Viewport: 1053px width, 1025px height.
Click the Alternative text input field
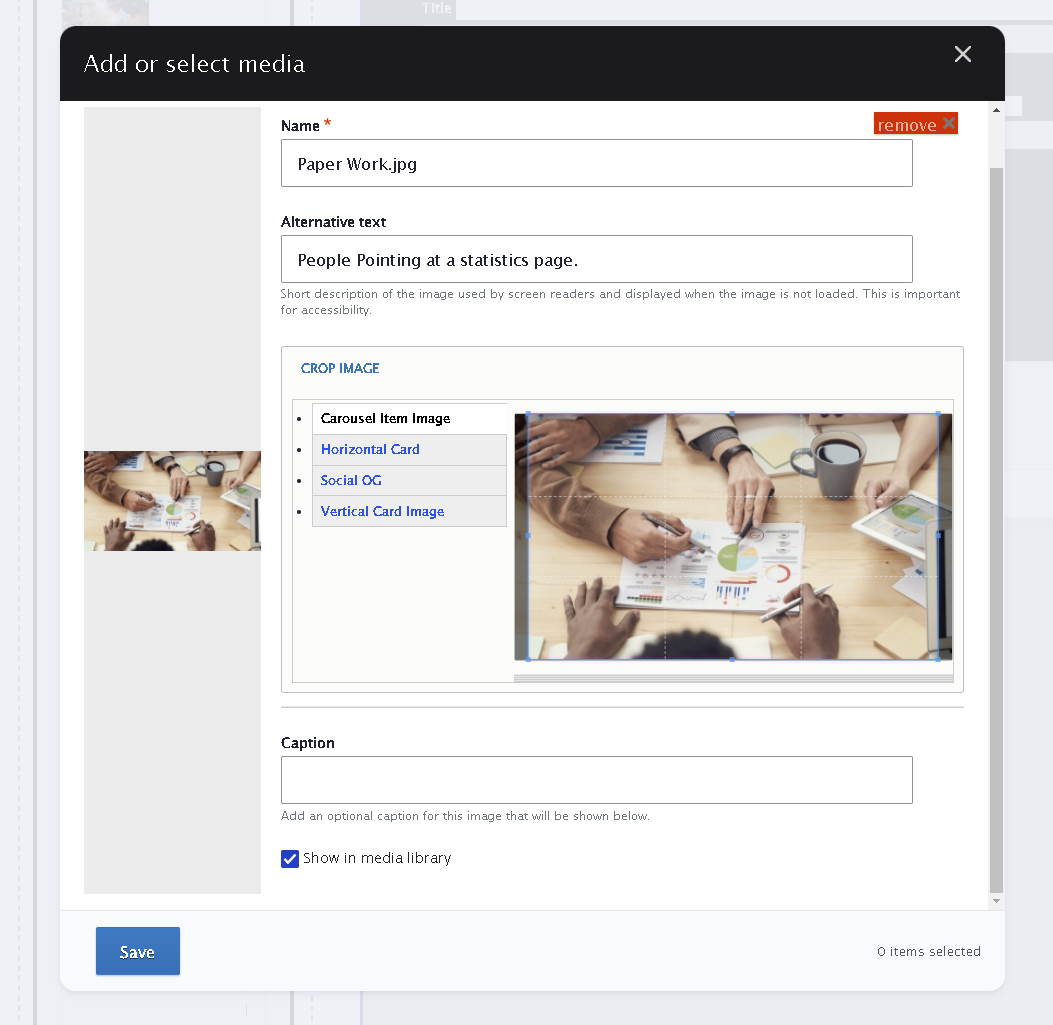pyautogui.click(x=596, y=259)
